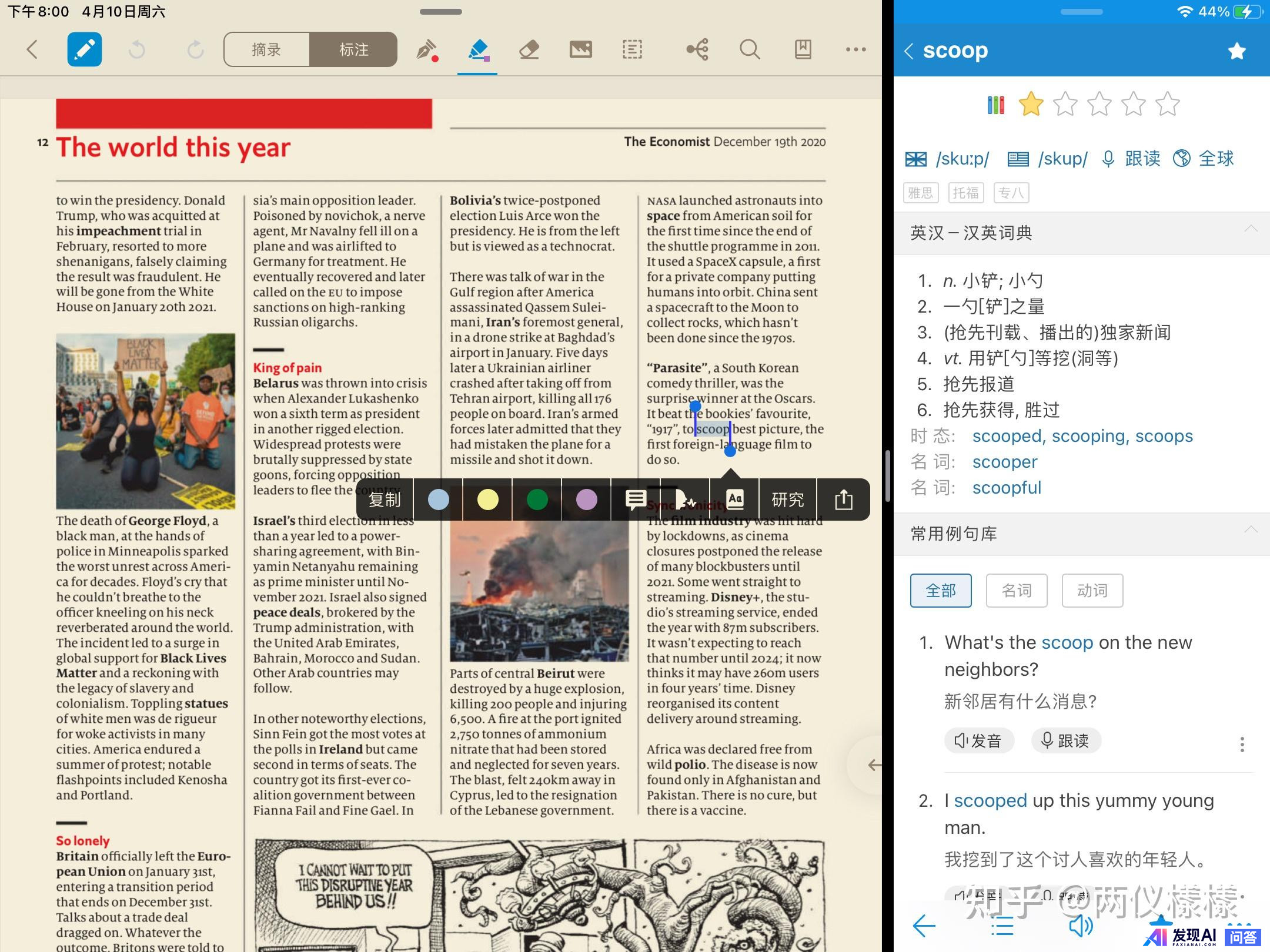Pick the green highlight color

point(537,500)
